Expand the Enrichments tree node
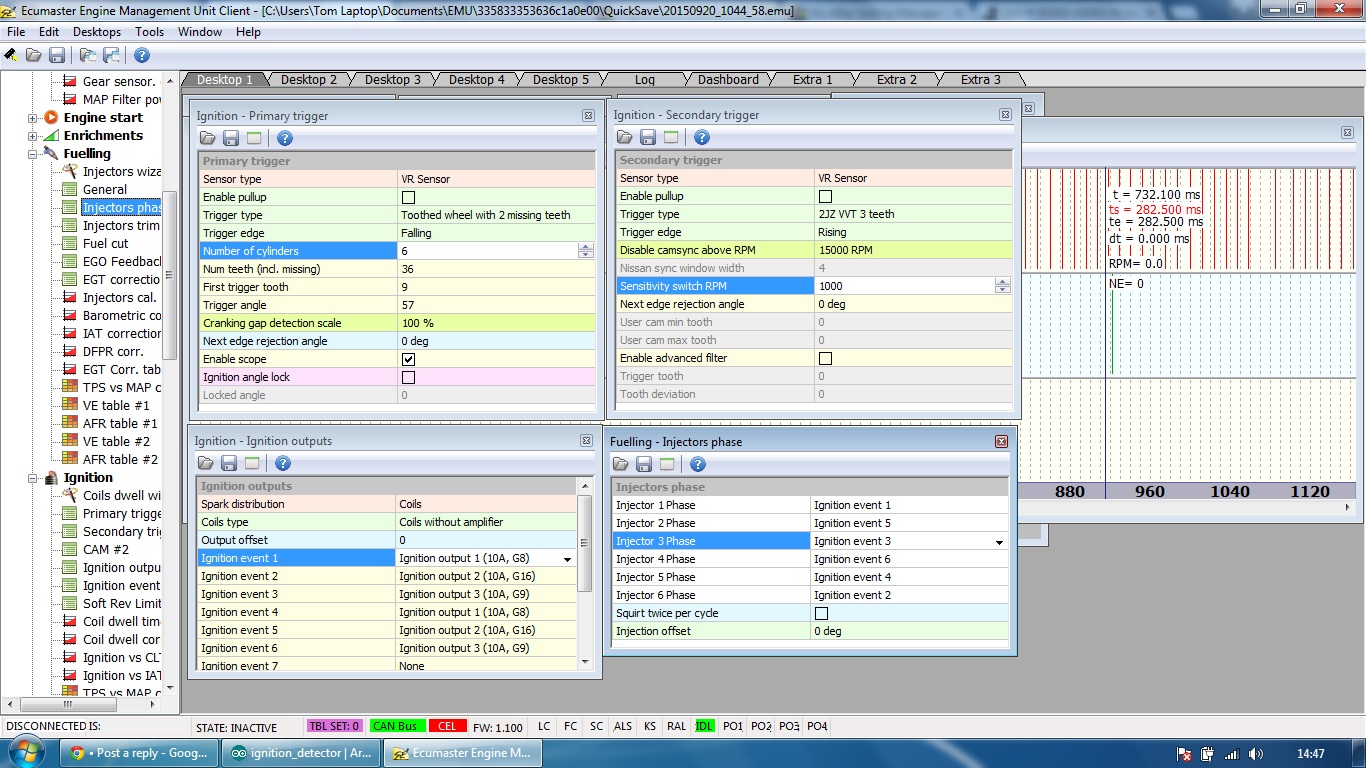The height and width of the screenshot is (768, 1366). 33,136
